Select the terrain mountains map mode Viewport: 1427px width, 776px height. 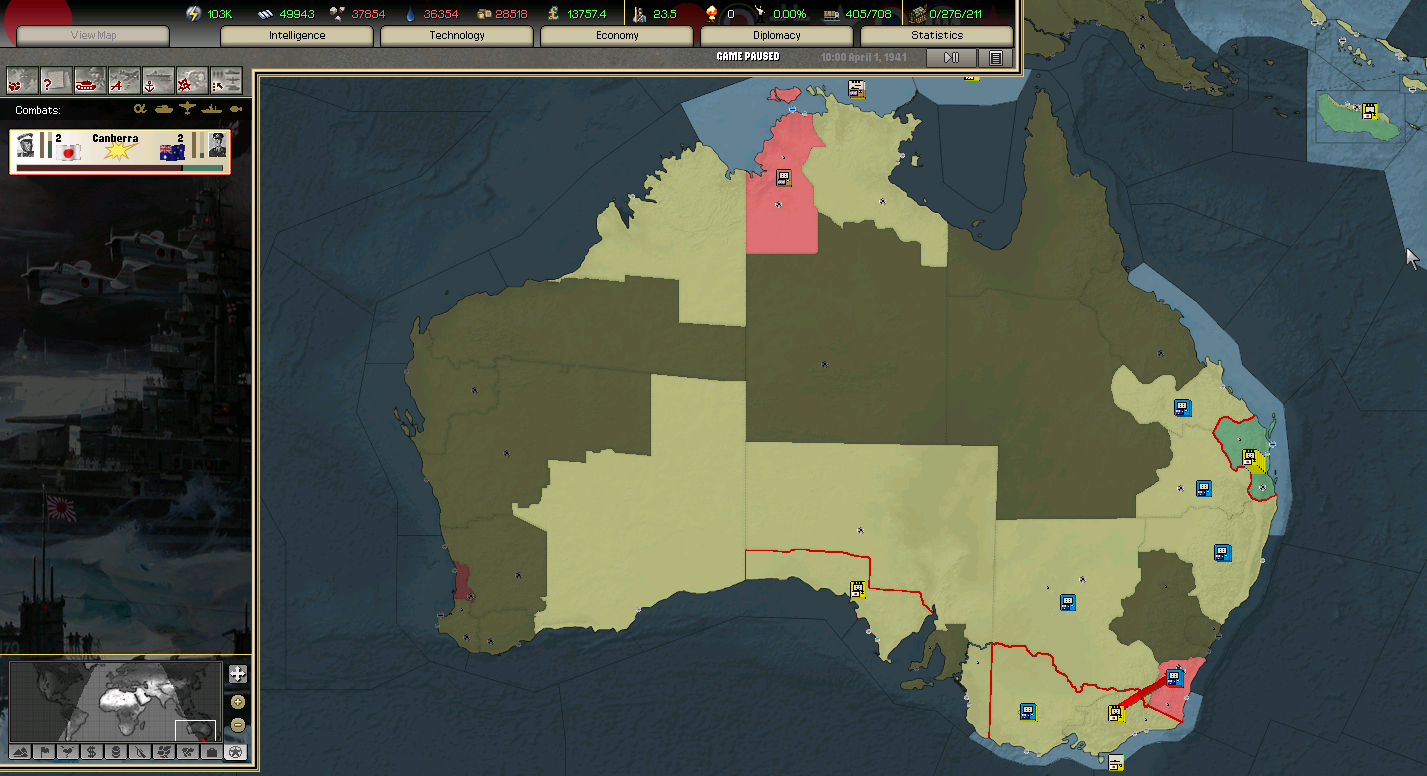click(20, 752)
